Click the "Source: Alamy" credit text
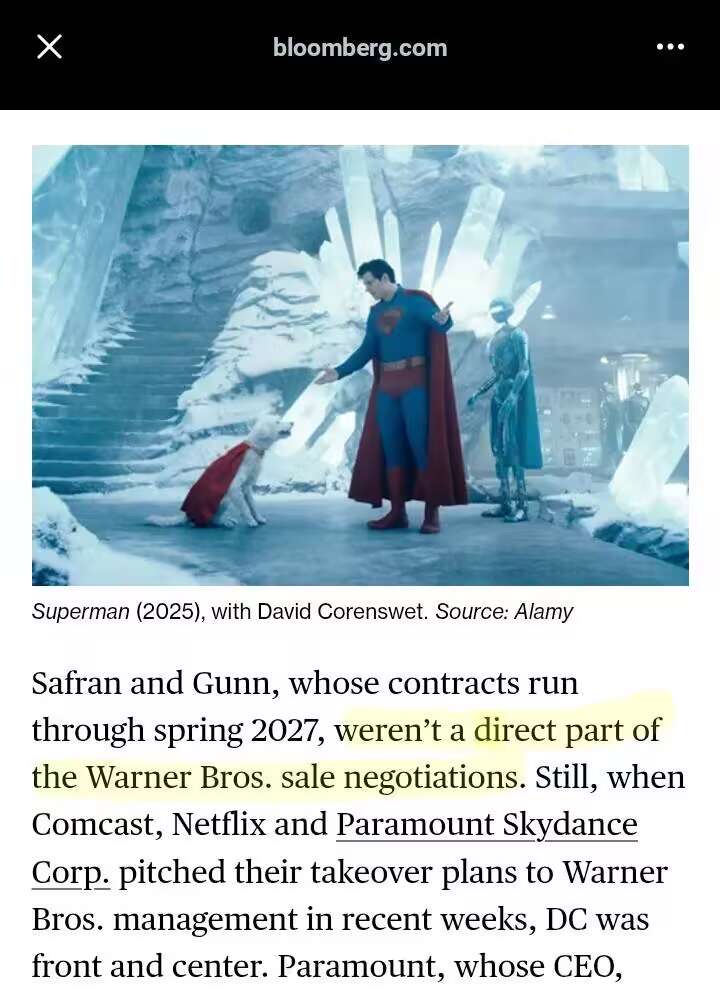Image resolution: width=720 pixels, height=988 pixels. 504,611
